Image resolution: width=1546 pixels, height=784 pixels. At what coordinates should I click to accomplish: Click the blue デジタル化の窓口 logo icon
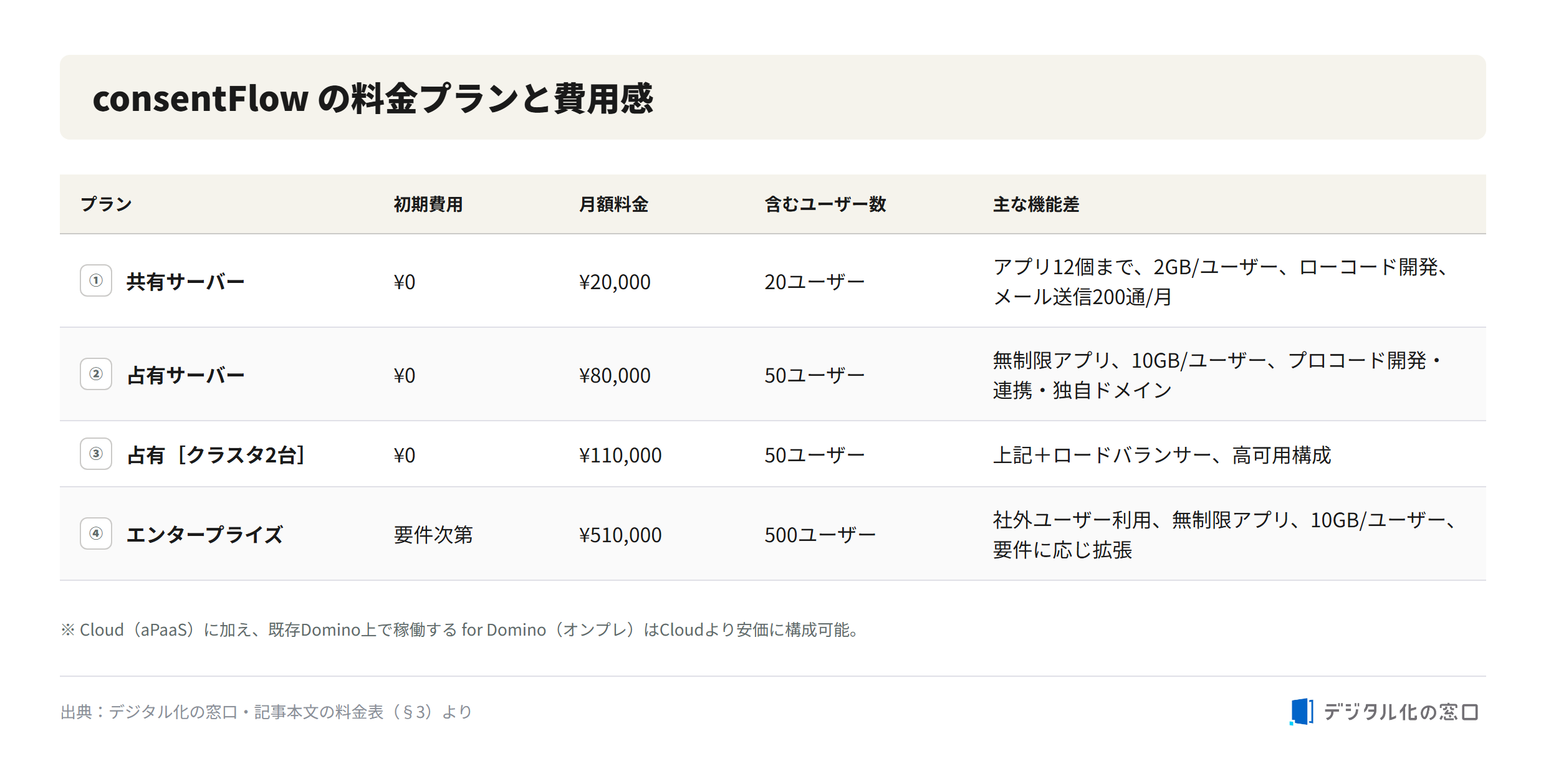point(1302,712)
